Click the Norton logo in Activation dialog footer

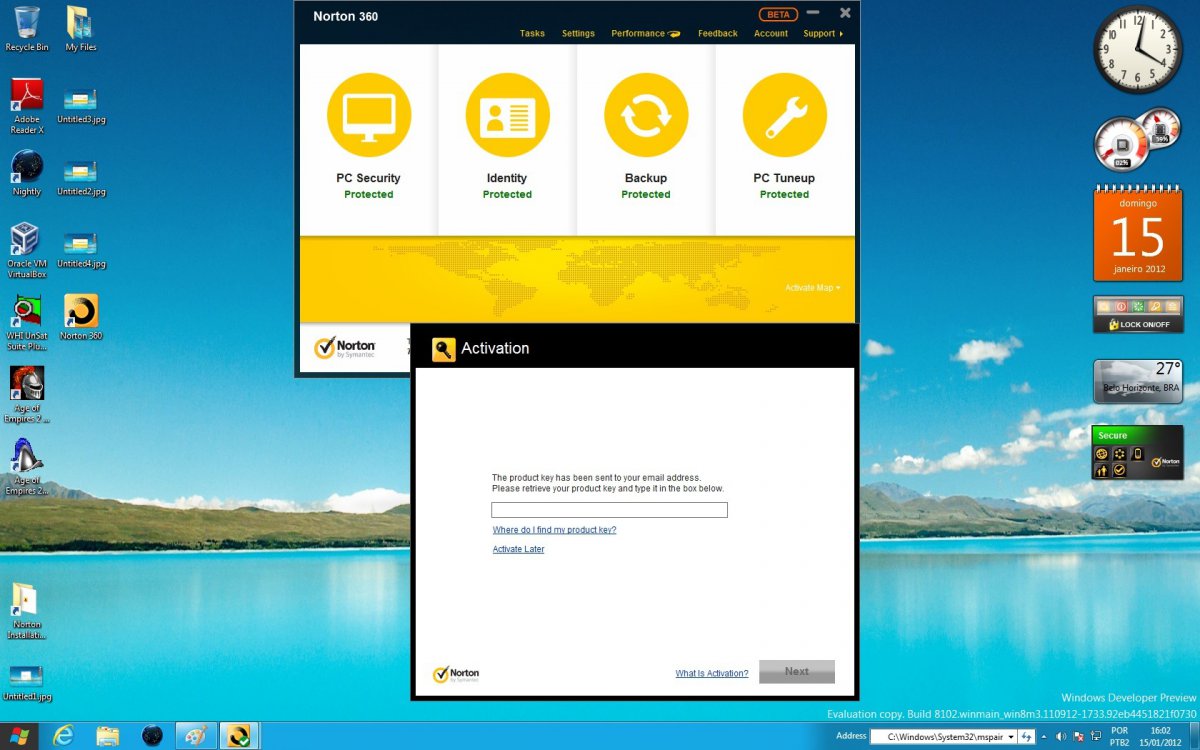(x=456, y=674)
